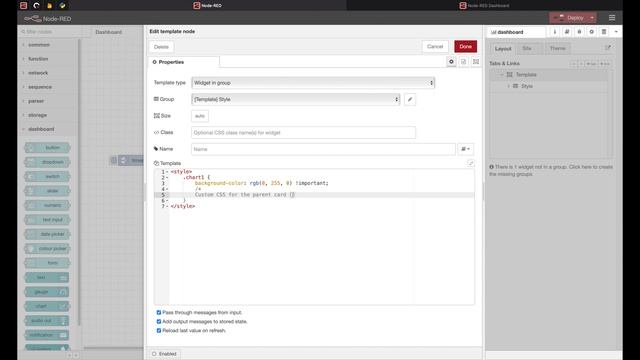Image resolution: width=640 pixels, height=360 pixels.
Task: Open the sidebar debug bug icon
Action: [x=579, y=32]
